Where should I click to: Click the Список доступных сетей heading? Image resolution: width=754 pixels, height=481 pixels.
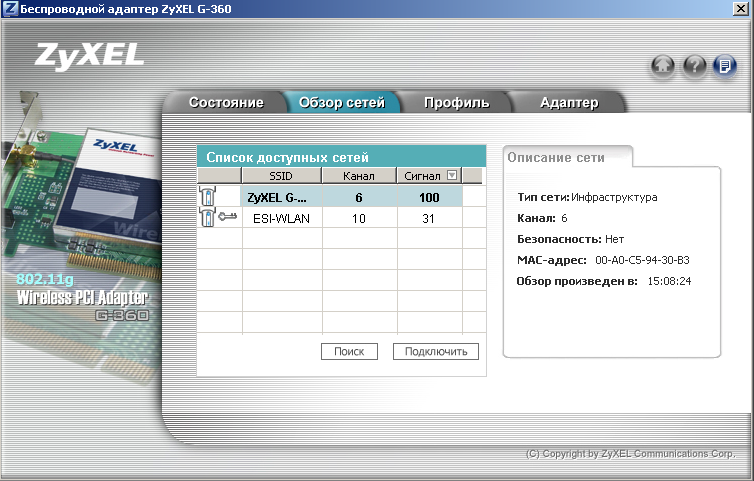(288, 157)
